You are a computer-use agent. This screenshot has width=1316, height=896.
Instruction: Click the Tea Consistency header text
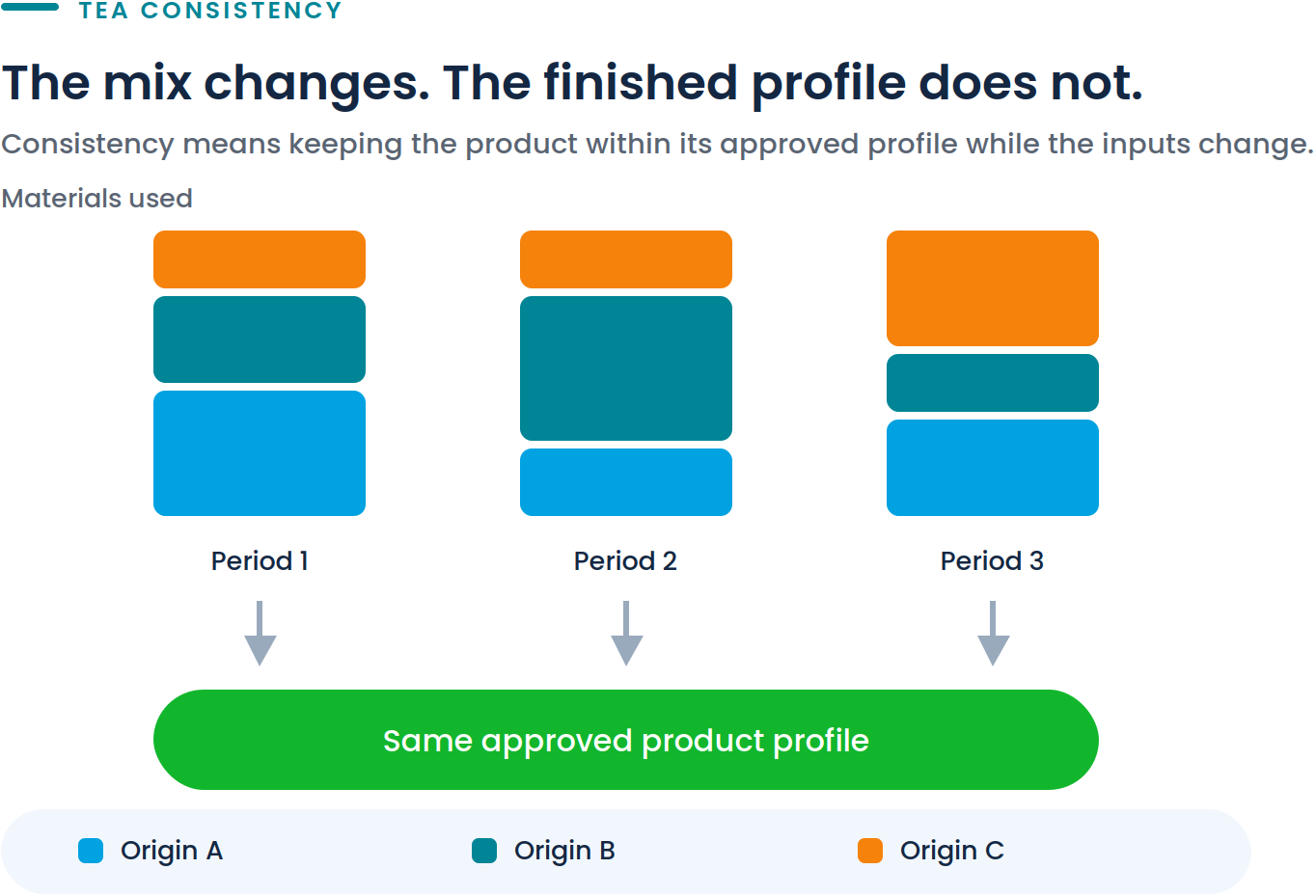(x=210, y=11)
